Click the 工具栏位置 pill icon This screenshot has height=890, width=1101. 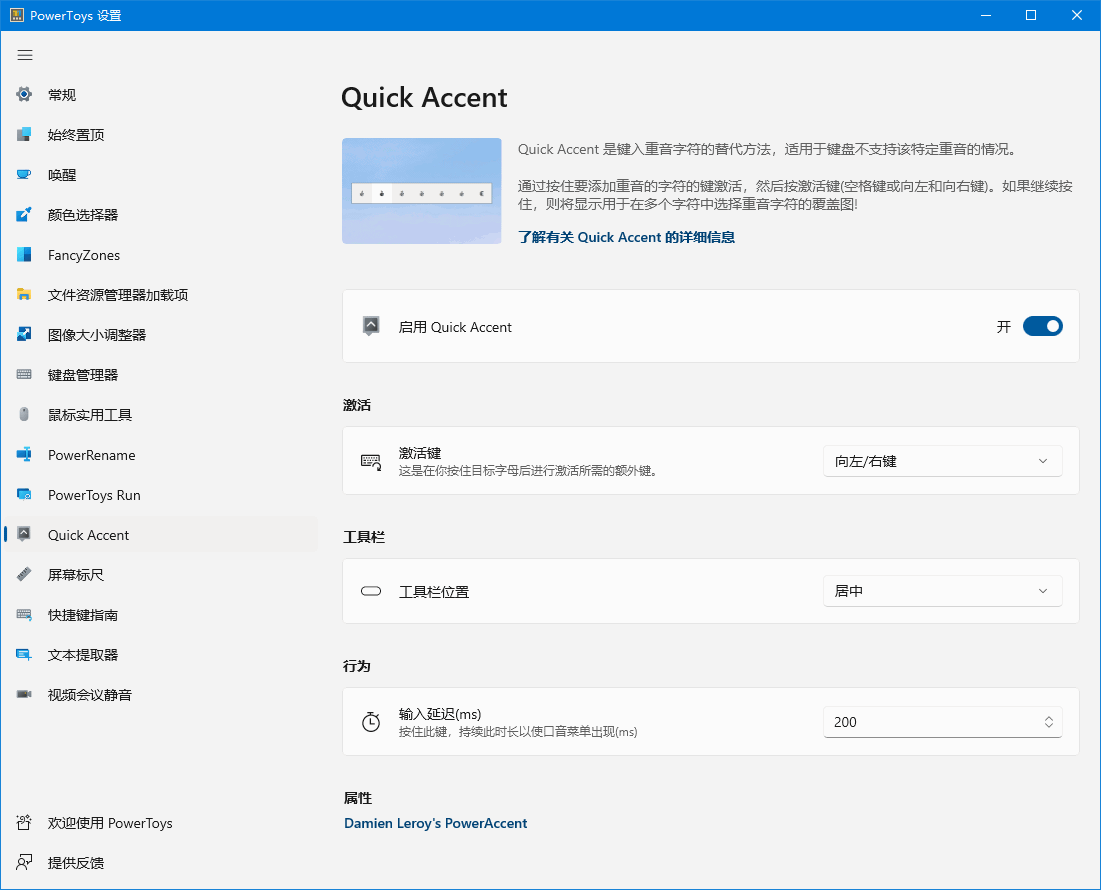point(371,591)
